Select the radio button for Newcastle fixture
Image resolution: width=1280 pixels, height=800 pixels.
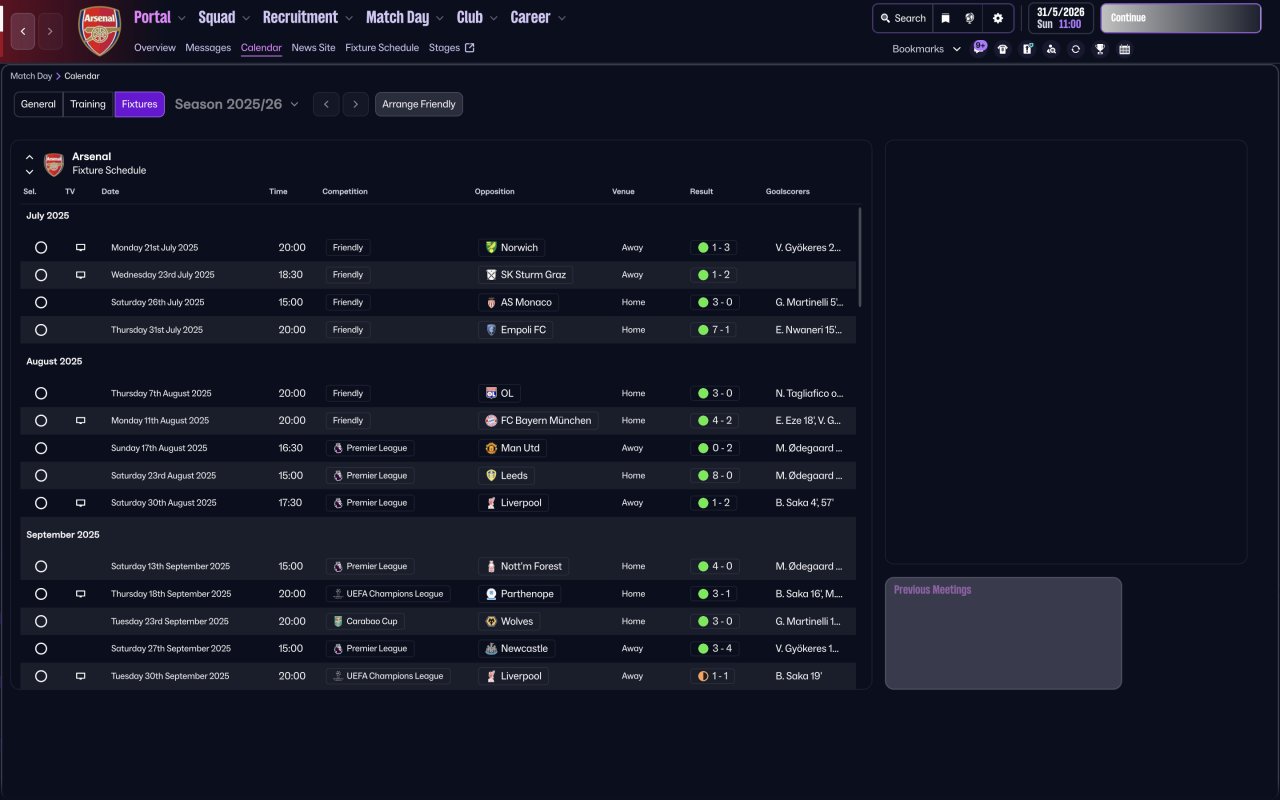[x=41, y=648]
